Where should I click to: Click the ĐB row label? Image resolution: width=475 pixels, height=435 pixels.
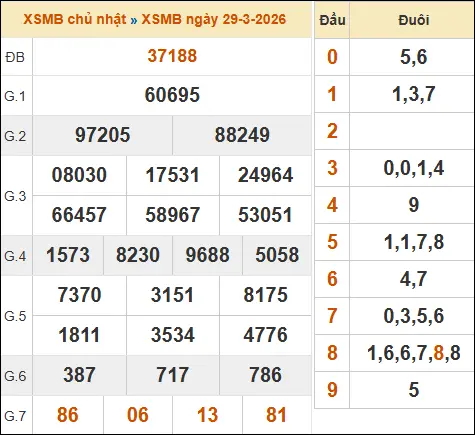pyautogui.click(x=15, y=57)
